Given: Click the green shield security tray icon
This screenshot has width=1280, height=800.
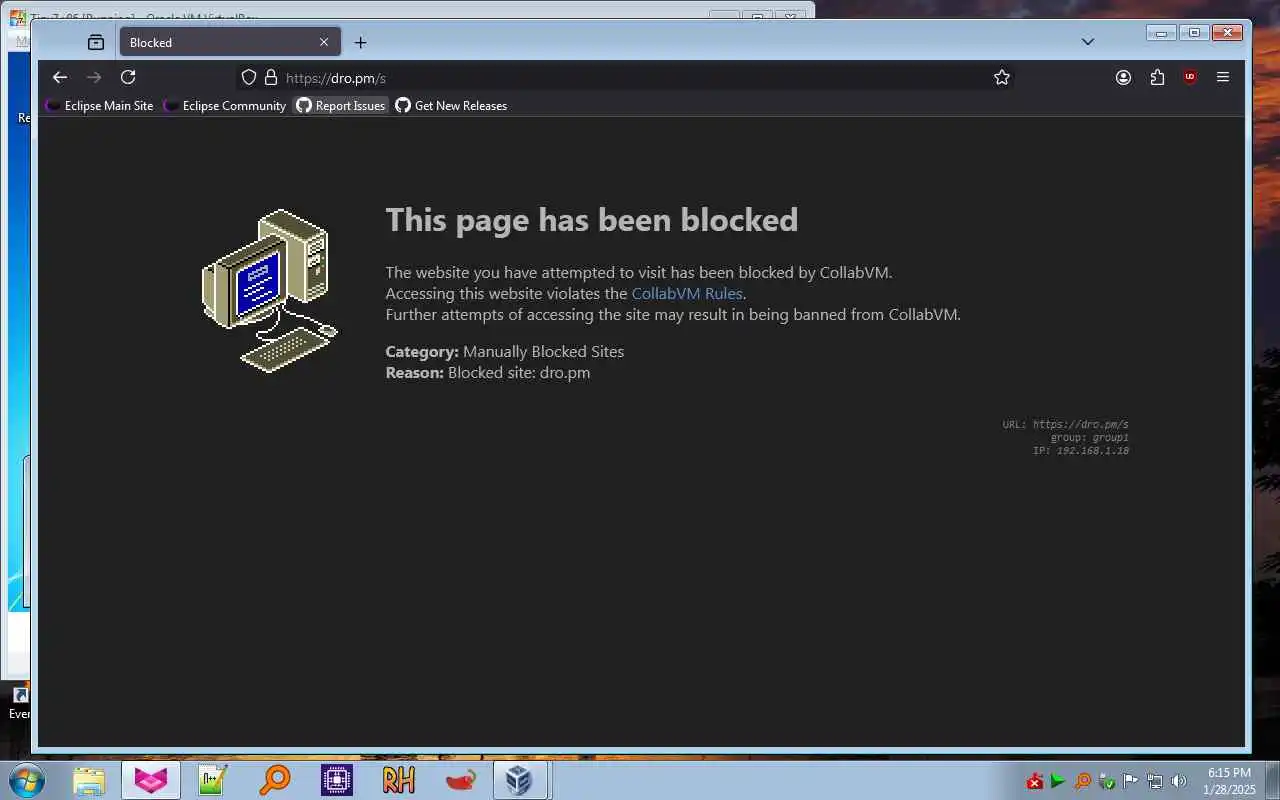Looking at the screenshot, I should [1107, 781].
